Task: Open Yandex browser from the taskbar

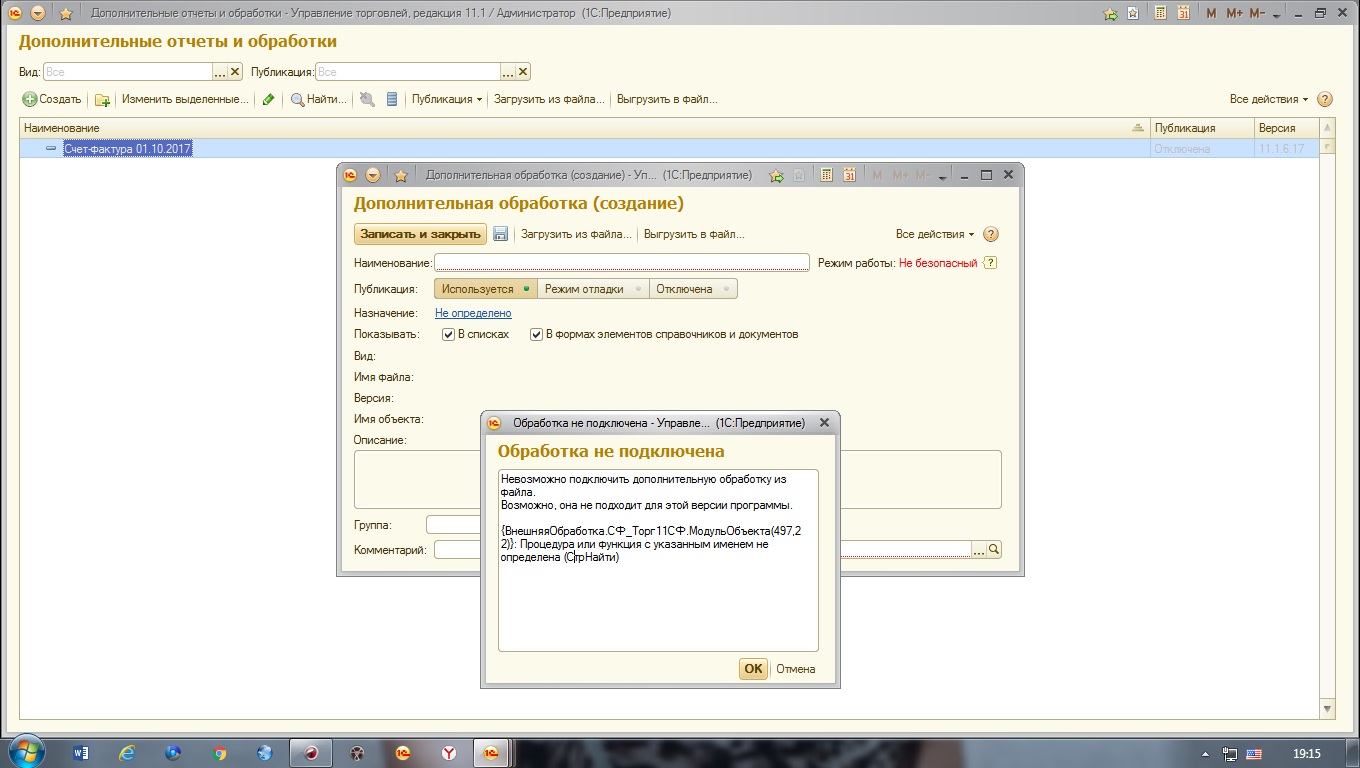Action: click(449, 752)
